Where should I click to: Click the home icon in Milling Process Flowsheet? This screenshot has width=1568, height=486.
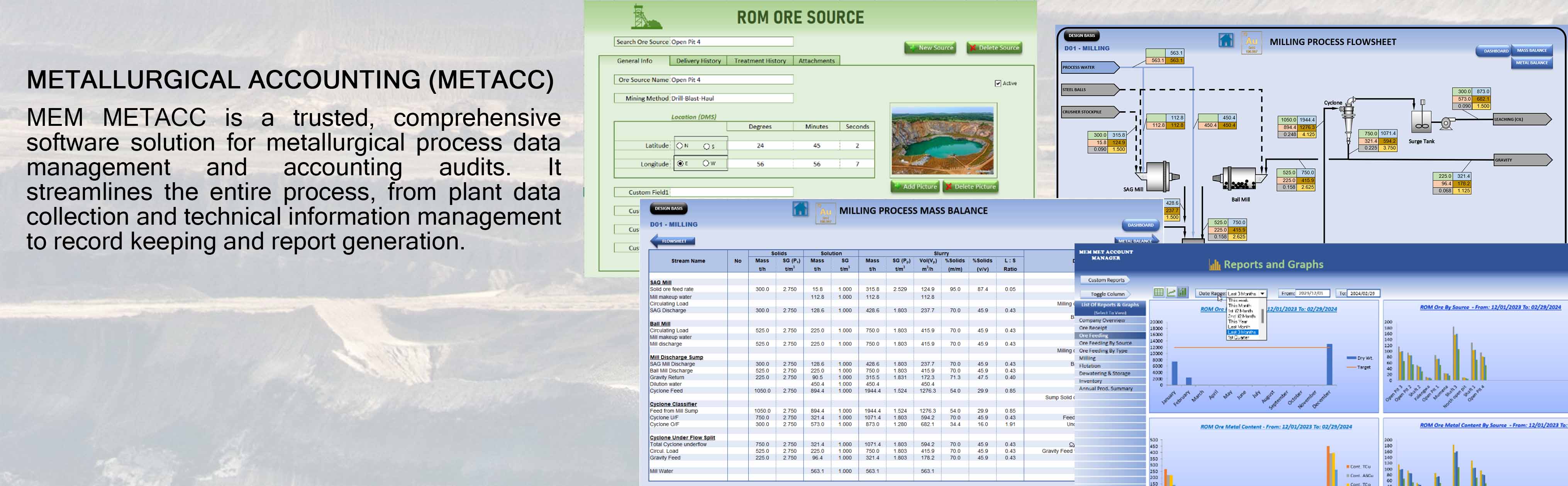[x=1226, y=40]
